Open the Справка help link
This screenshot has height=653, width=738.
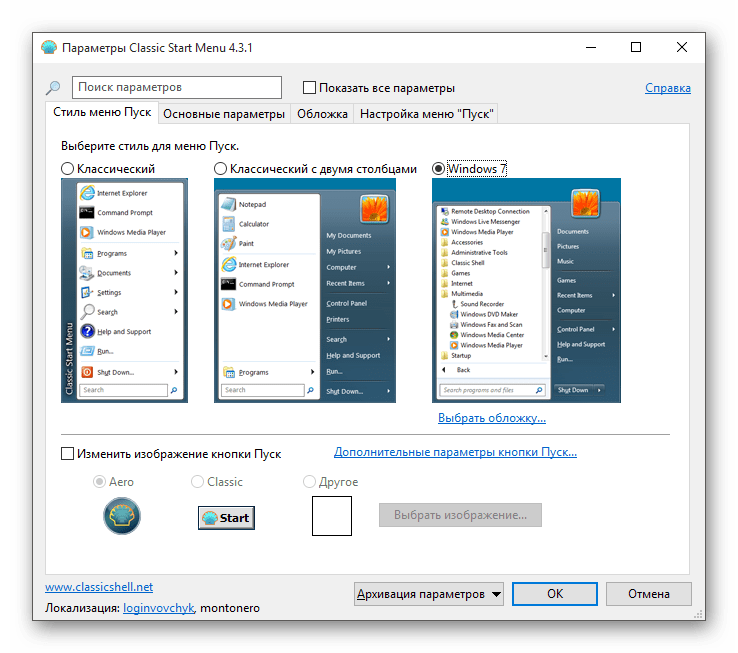click(x=668, y=88)
